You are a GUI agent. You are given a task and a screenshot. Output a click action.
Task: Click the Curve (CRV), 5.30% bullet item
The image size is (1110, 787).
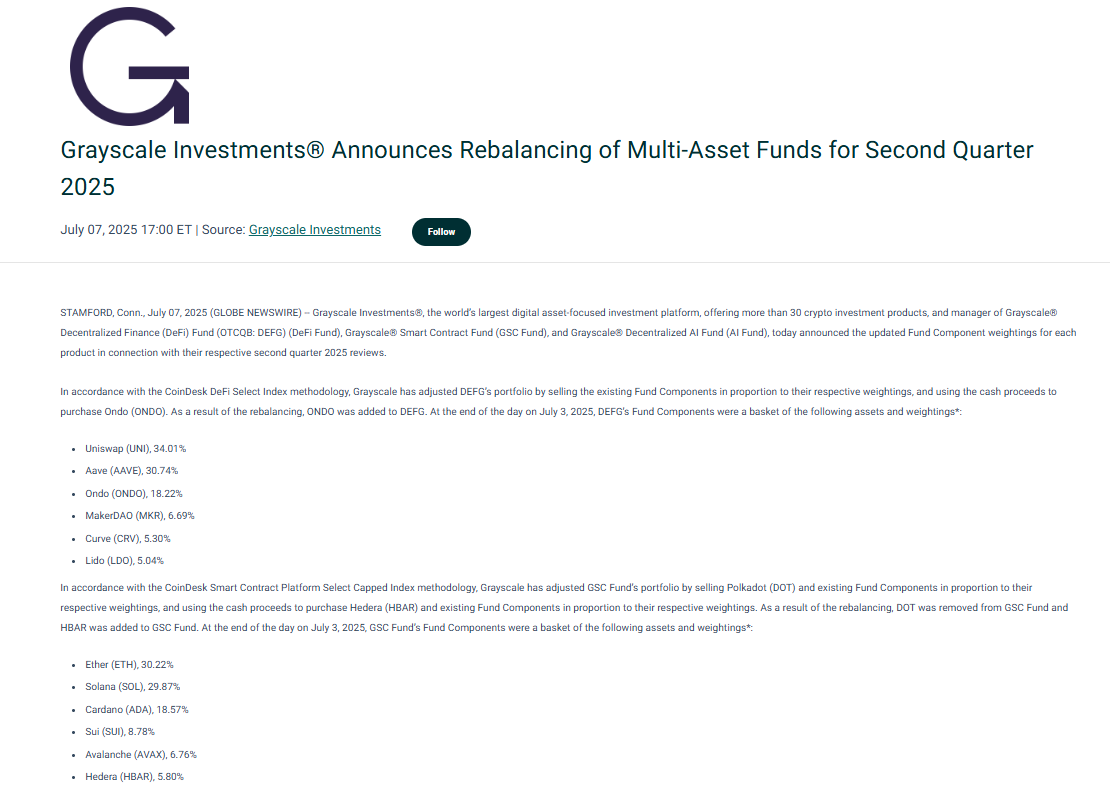click(x=128, y=538)
